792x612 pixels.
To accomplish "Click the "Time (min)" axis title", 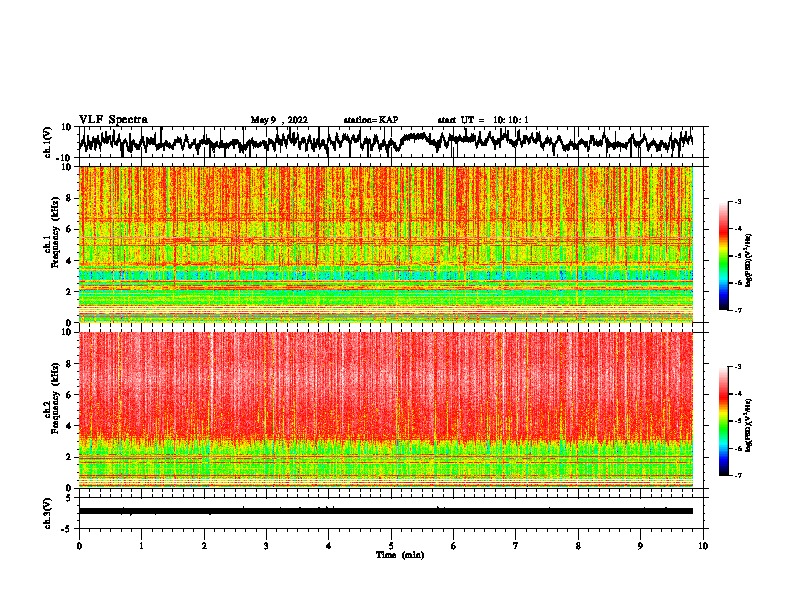I will [400, 555].
